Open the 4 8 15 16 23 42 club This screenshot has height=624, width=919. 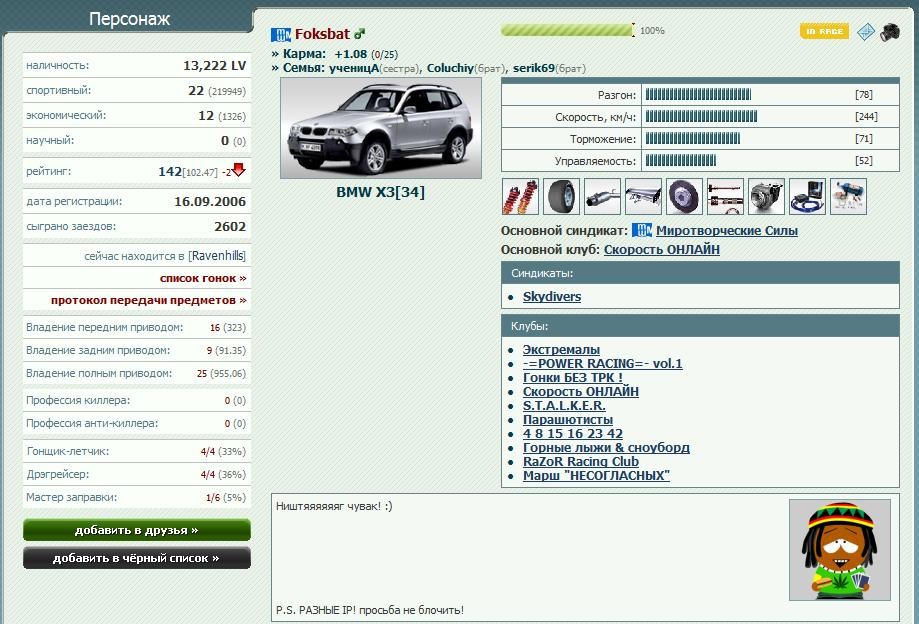573,434
